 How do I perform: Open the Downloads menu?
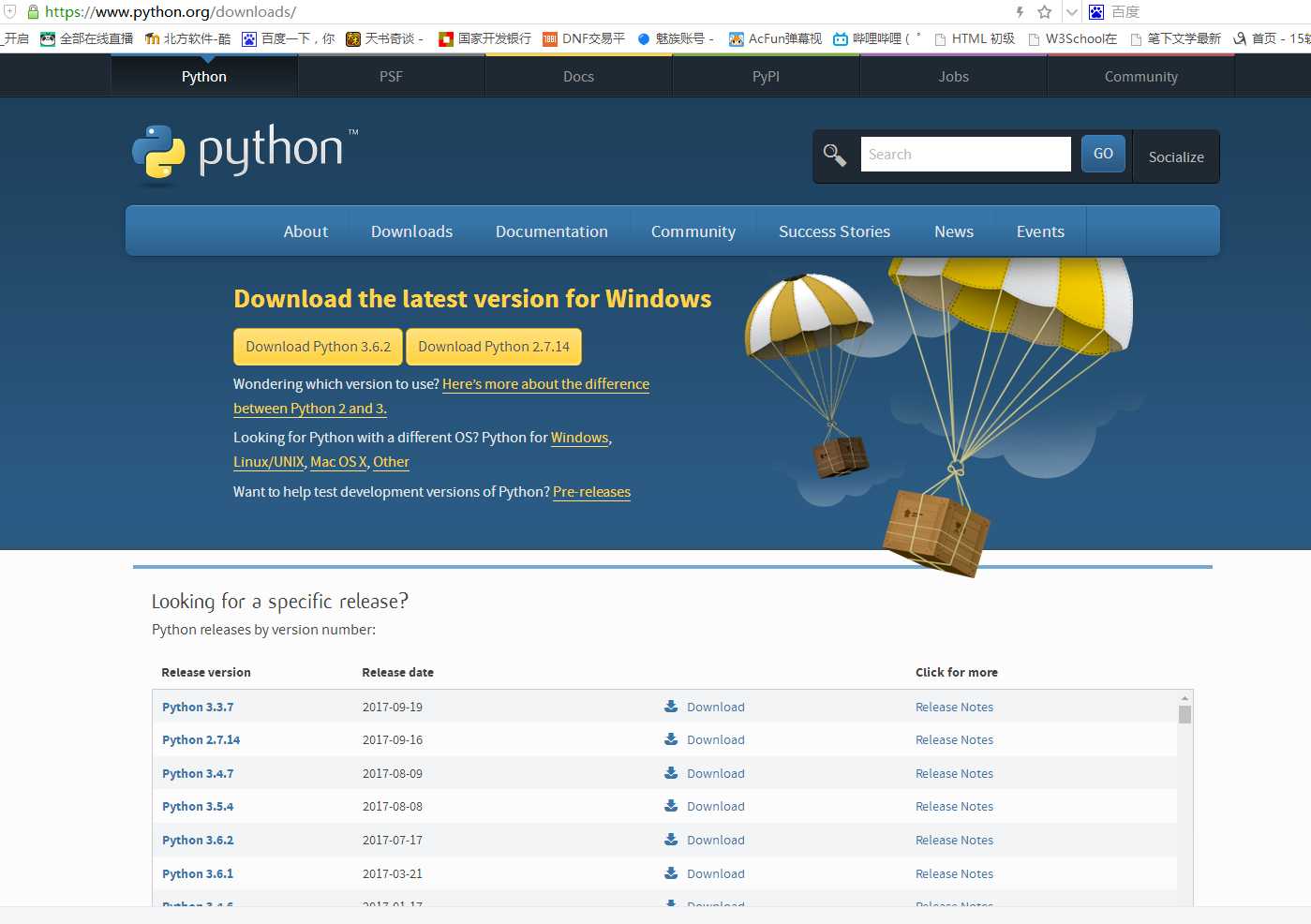[x=411, y=231]
